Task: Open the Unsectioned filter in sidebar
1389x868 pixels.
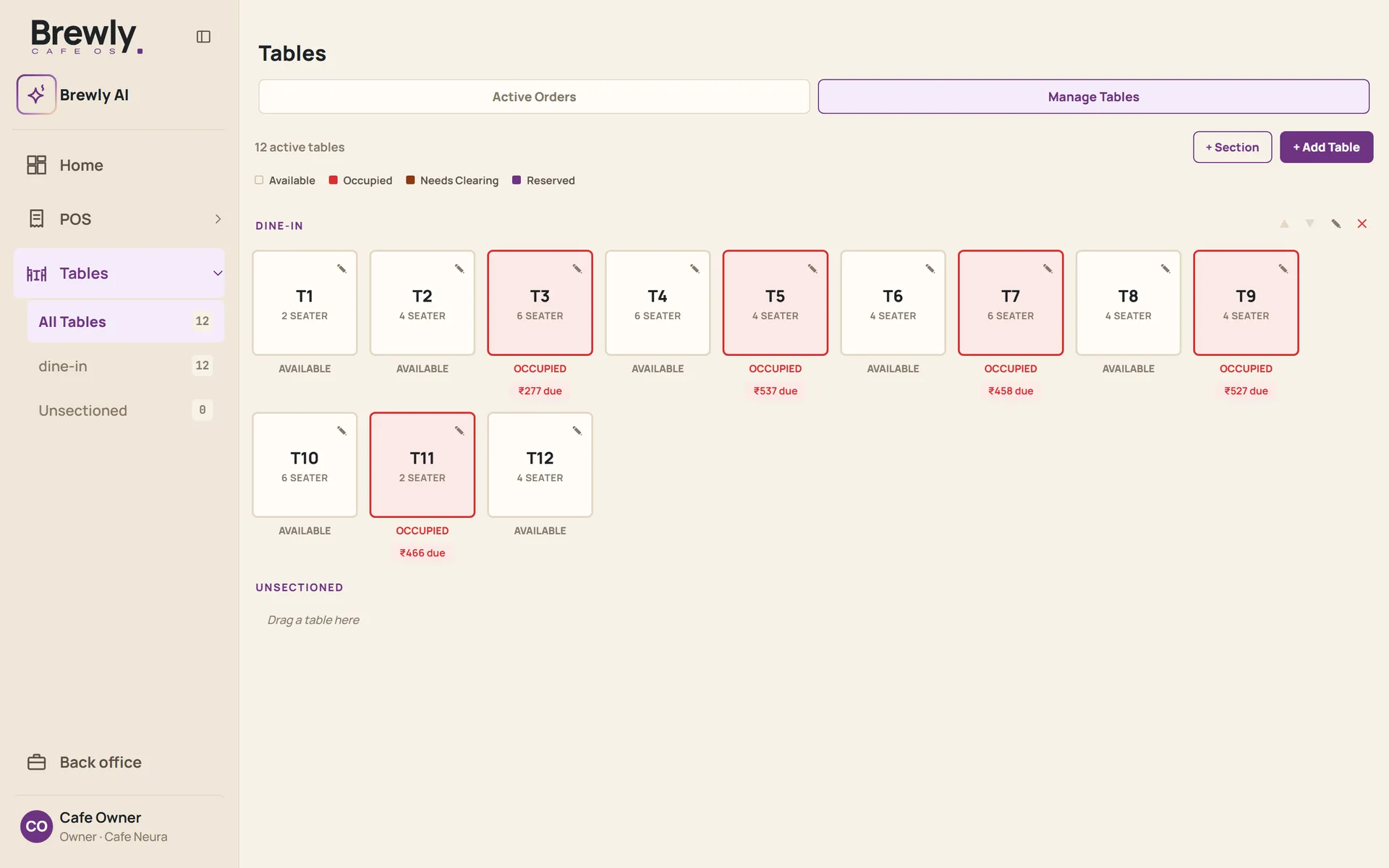Action: coord(126,411)
